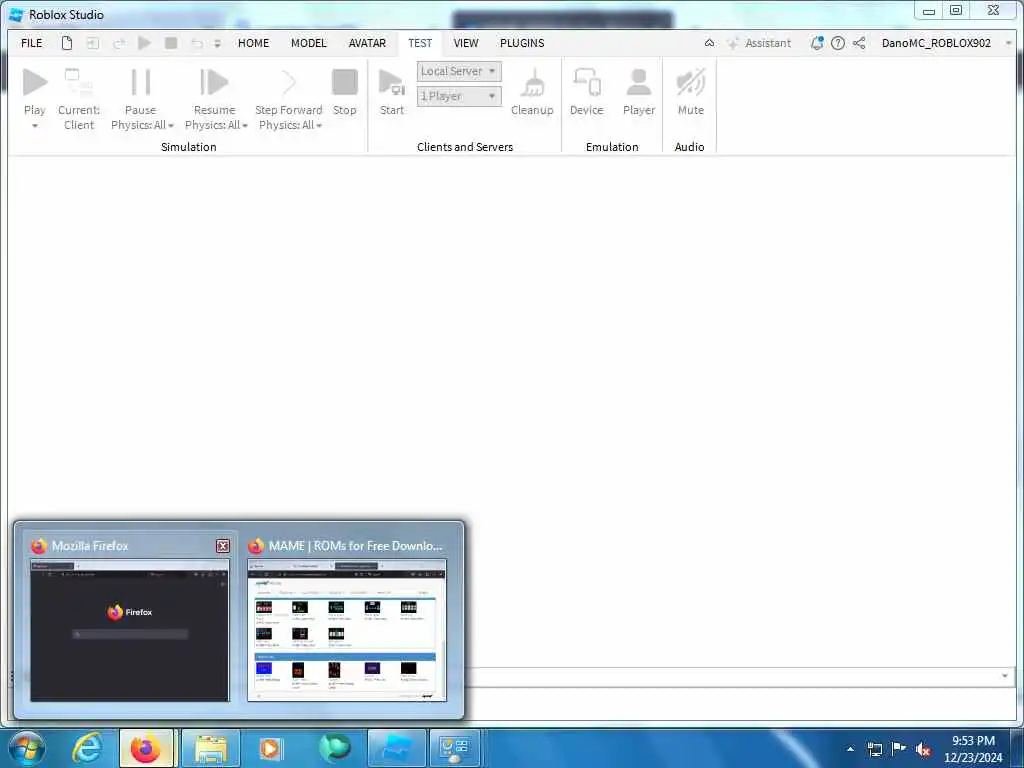The image size is (1024, 768).
Task: Open the Action Center flag icon
Action: 899,749
